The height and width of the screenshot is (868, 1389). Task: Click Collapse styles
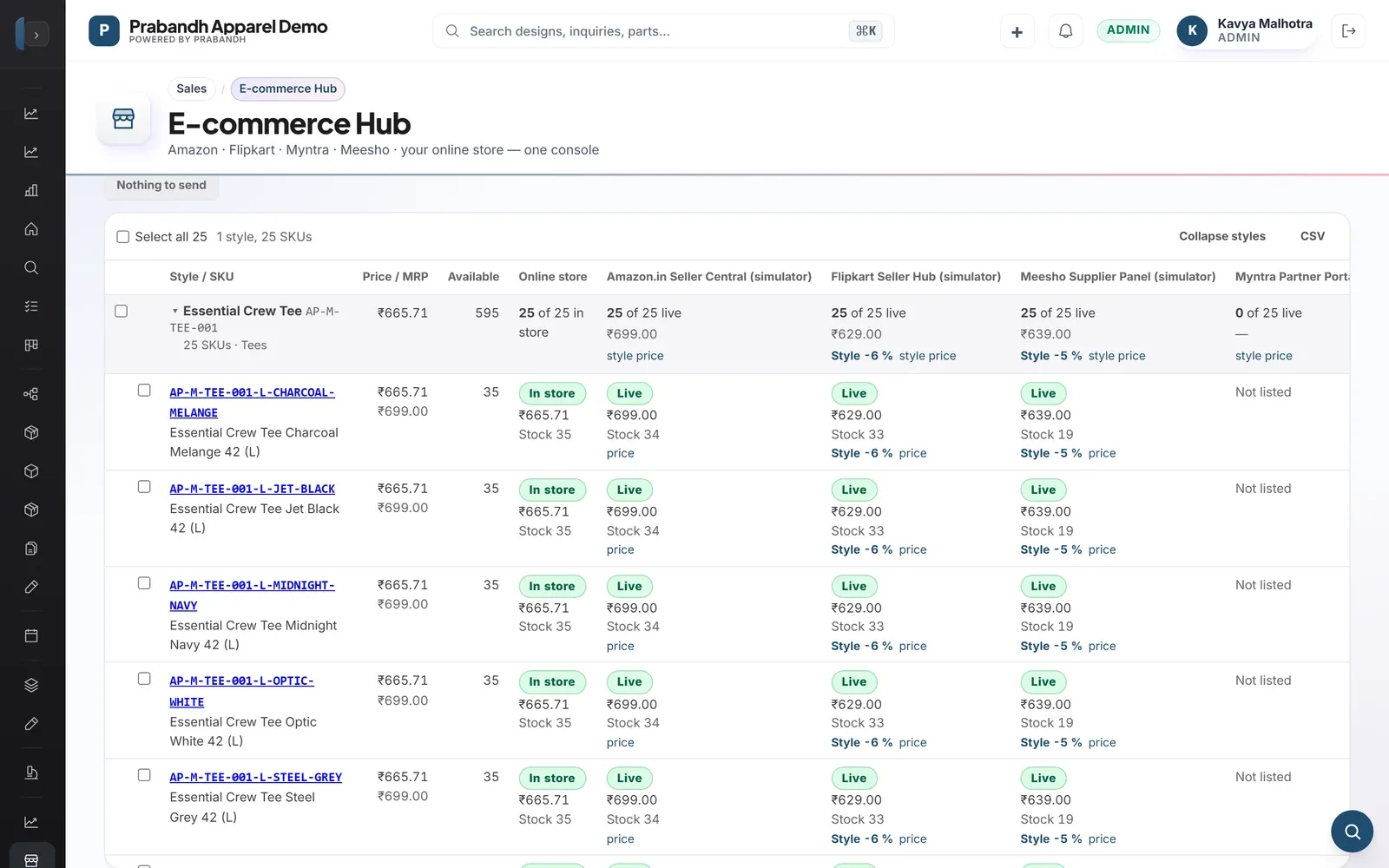(1221, 236)
